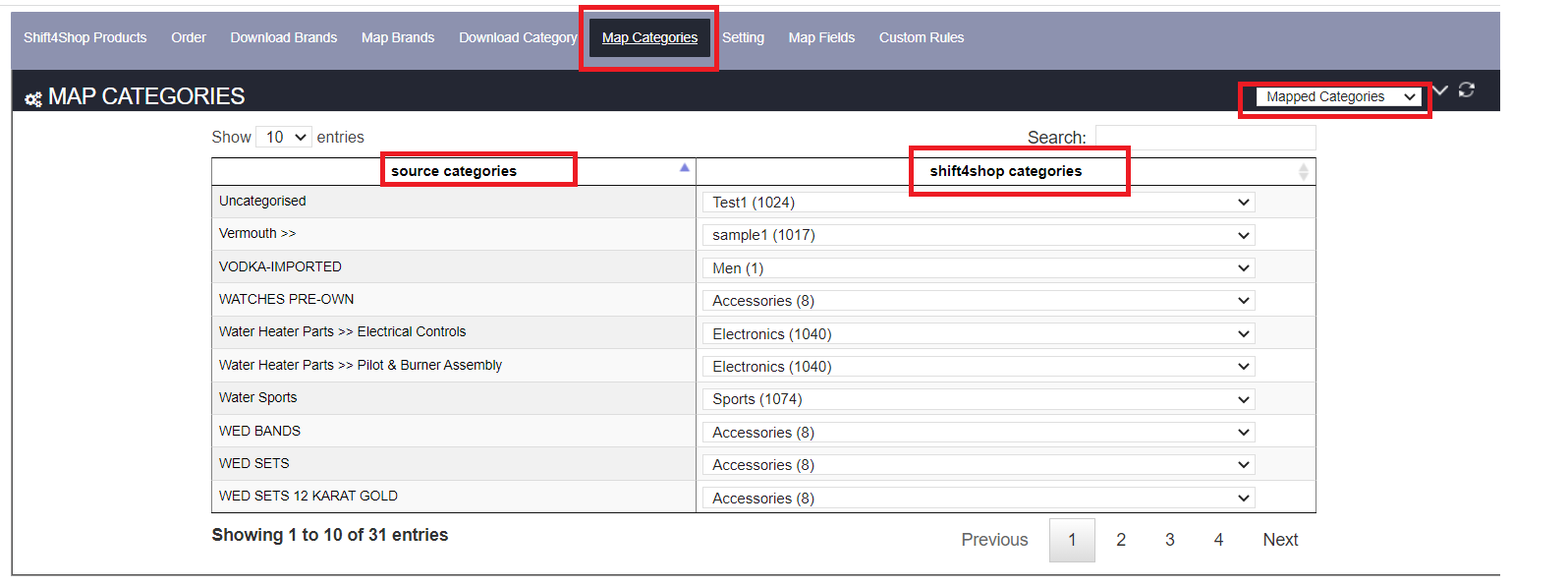Screen dimensions: 1568x588
Task: Open Accessories dropdown for WED SETS row
Action: pos(979,464)
